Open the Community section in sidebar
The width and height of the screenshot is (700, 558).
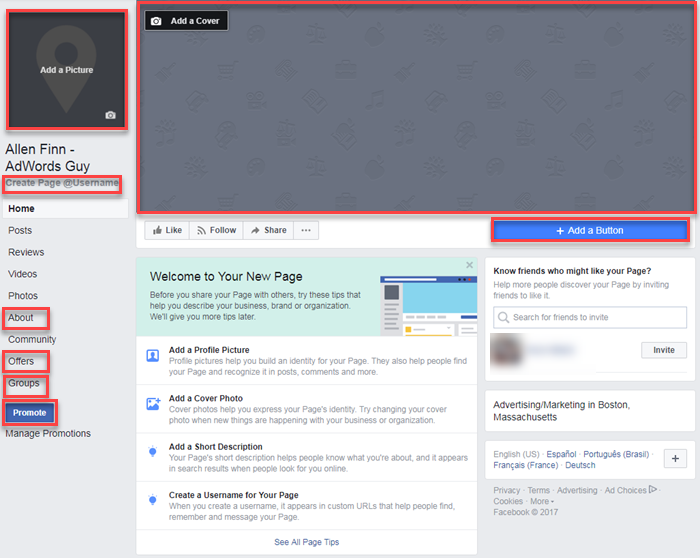(32, 340)
